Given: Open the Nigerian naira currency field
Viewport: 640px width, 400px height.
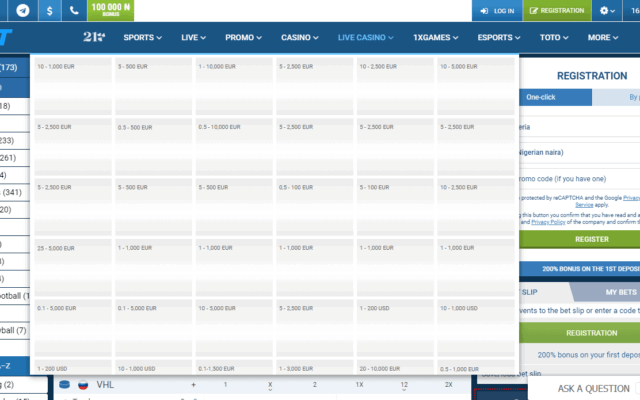Looking at the screenshot, I should click(x=580, y=152).
